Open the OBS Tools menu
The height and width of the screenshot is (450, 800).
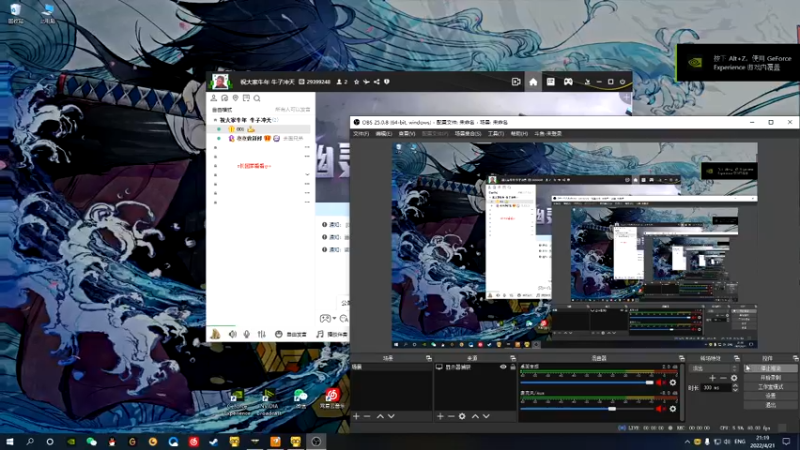[x=494, y=133]
